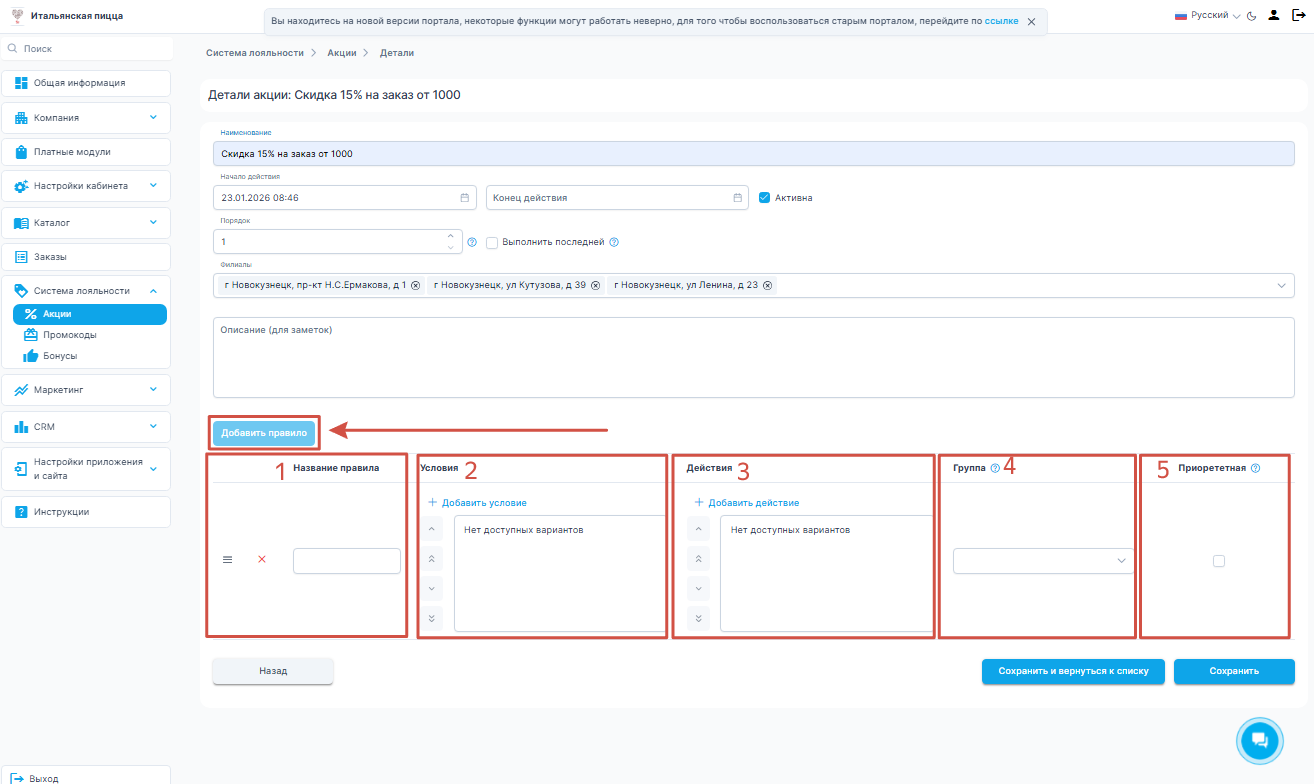The width and height of the screenshot is (1314, 784).
Task: Open the Группа dropdown list
Action: [1043, 561]
